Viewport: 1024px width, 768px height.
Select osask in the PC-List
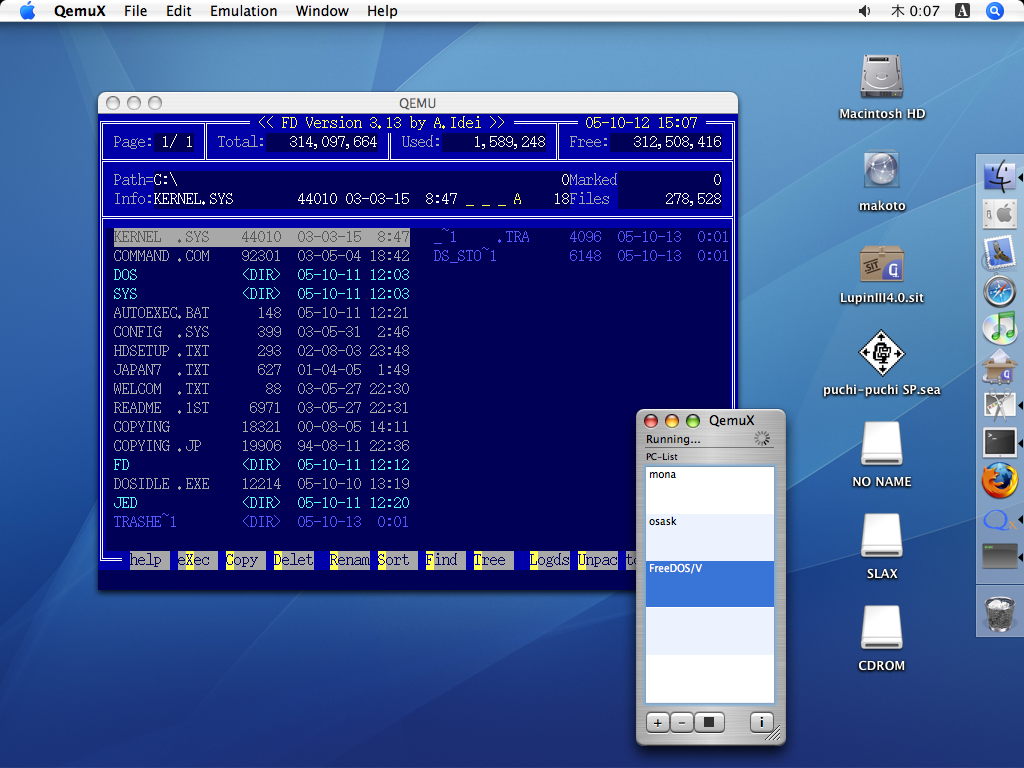710,537
